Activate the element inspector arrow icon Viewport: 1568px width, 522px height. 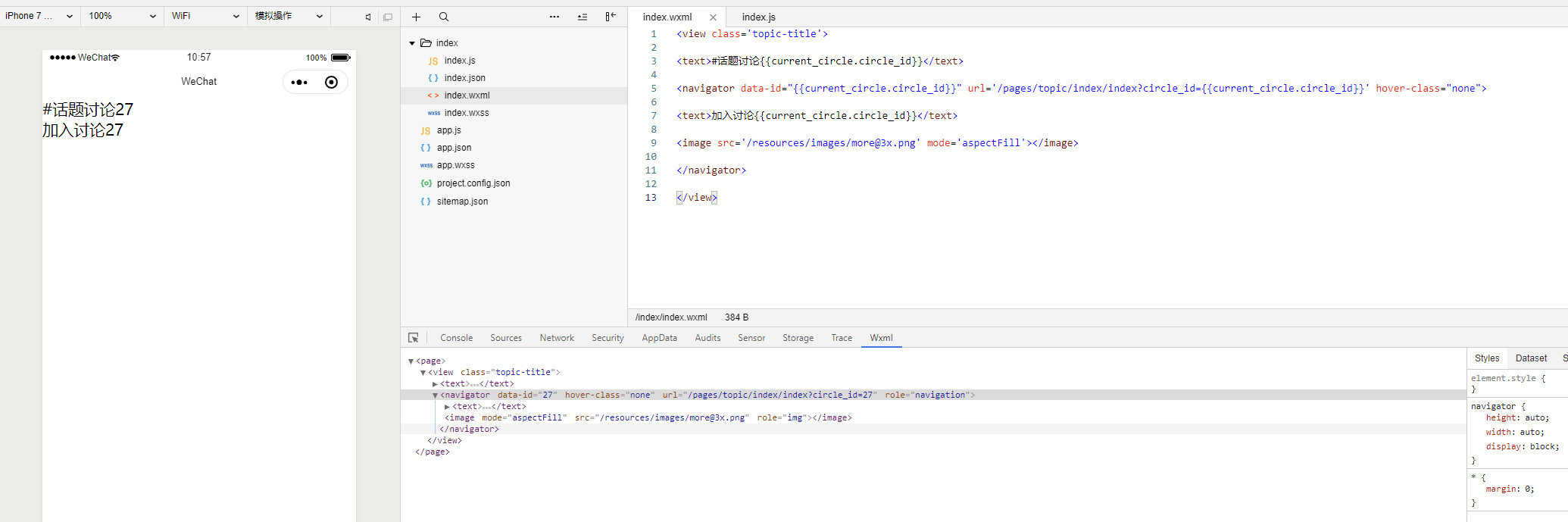[x=414, y=338]
